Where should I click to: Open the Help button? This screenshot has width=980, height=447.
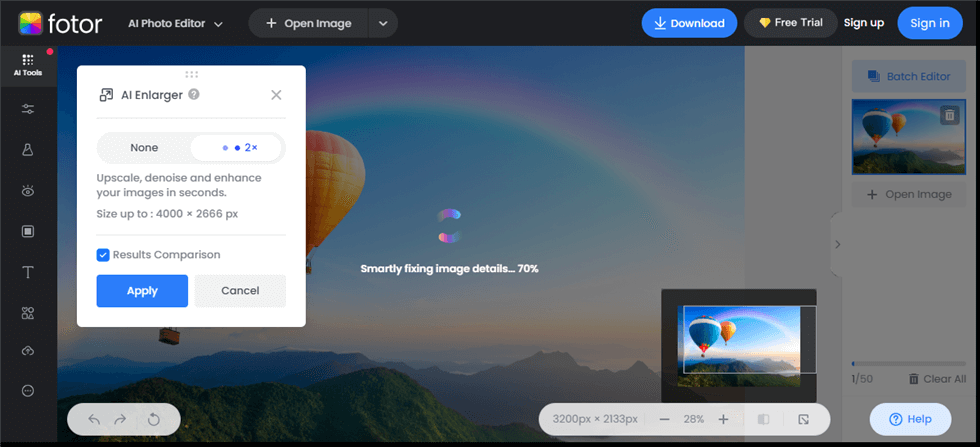coord(911,419)
